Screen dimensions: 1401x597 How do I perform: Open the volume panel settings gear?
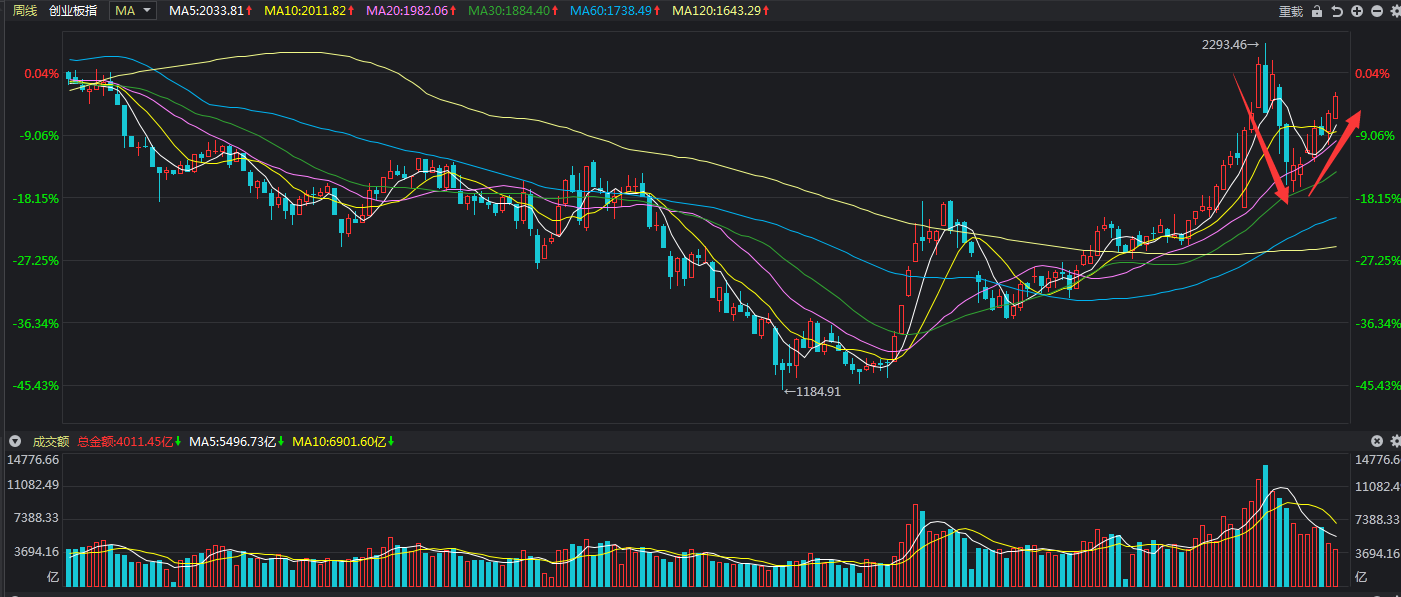click(1394, 441)
